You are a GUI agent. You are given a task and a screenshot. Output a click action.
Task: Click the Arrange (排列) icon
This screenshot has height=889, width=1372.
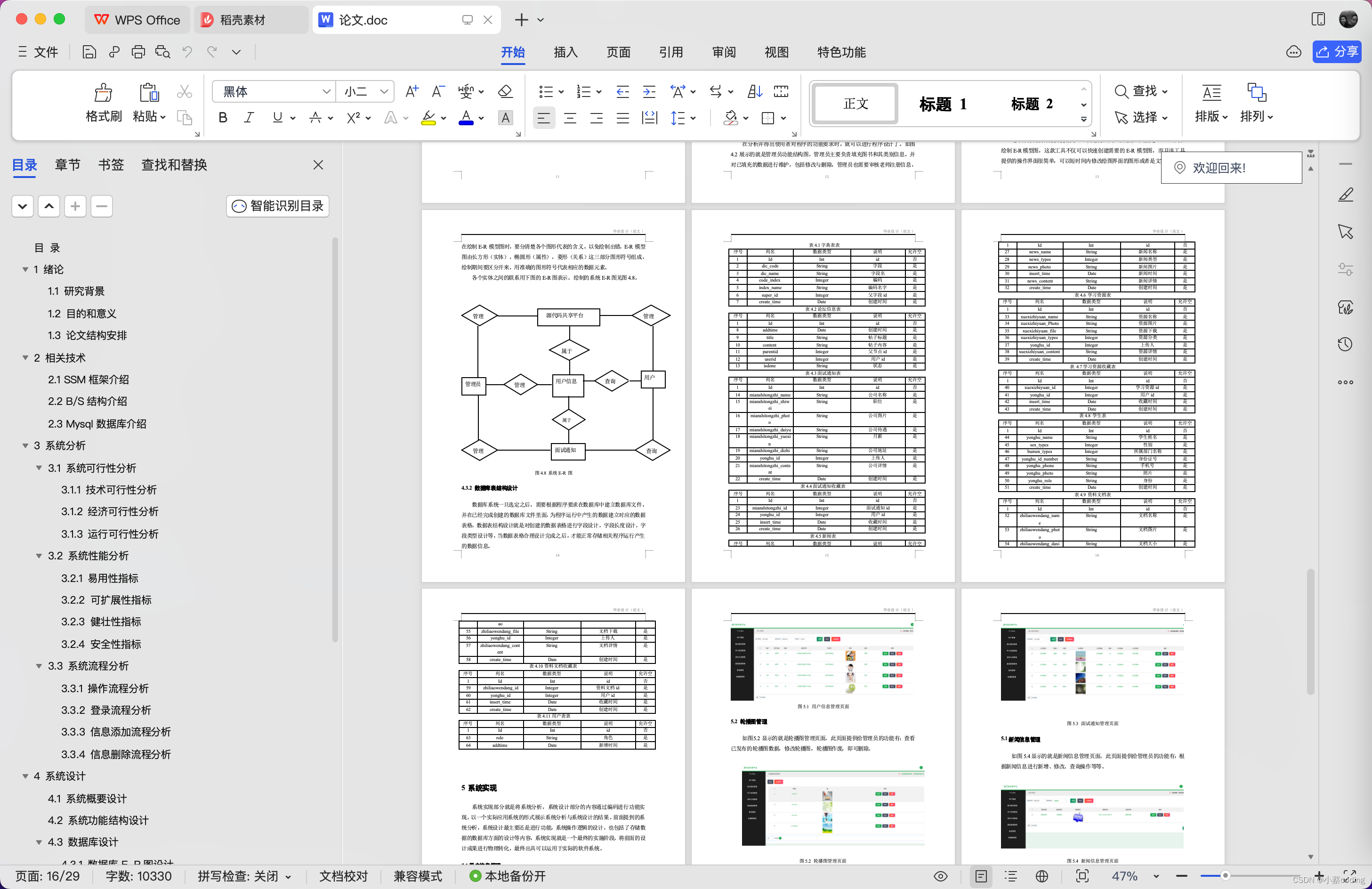point(1257,92)
